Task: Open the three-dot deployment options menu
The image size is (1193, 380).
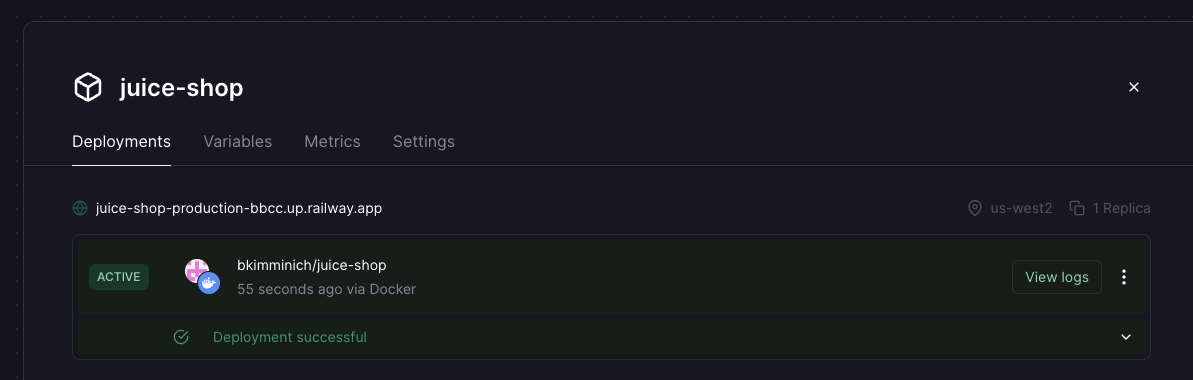Action: point(1124,277)
